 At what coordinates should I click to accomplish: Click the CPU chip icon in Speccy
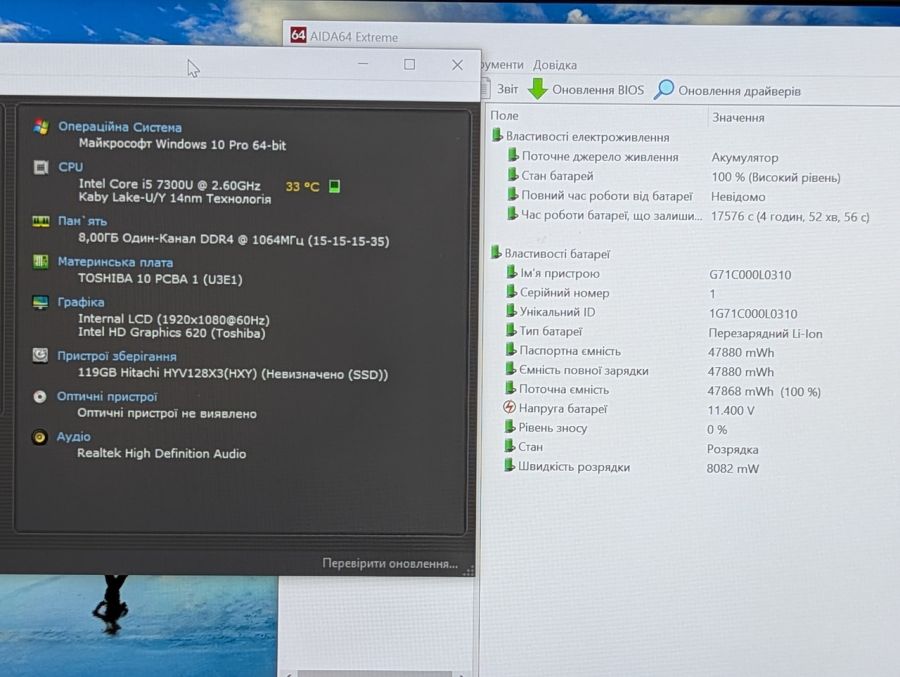point(41,167)
